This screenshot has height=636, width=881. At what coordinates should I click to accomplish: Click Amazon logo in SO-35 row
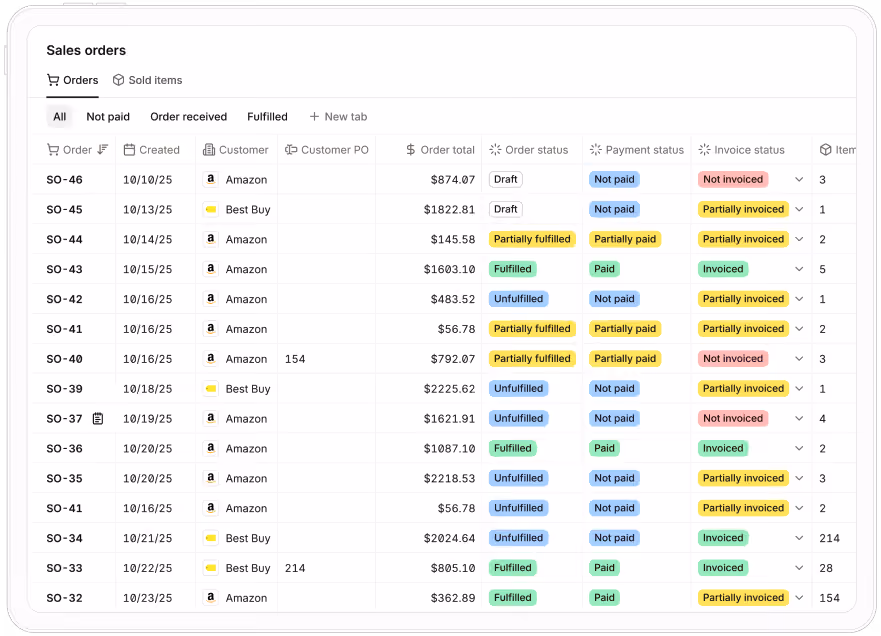click(211, 478)
